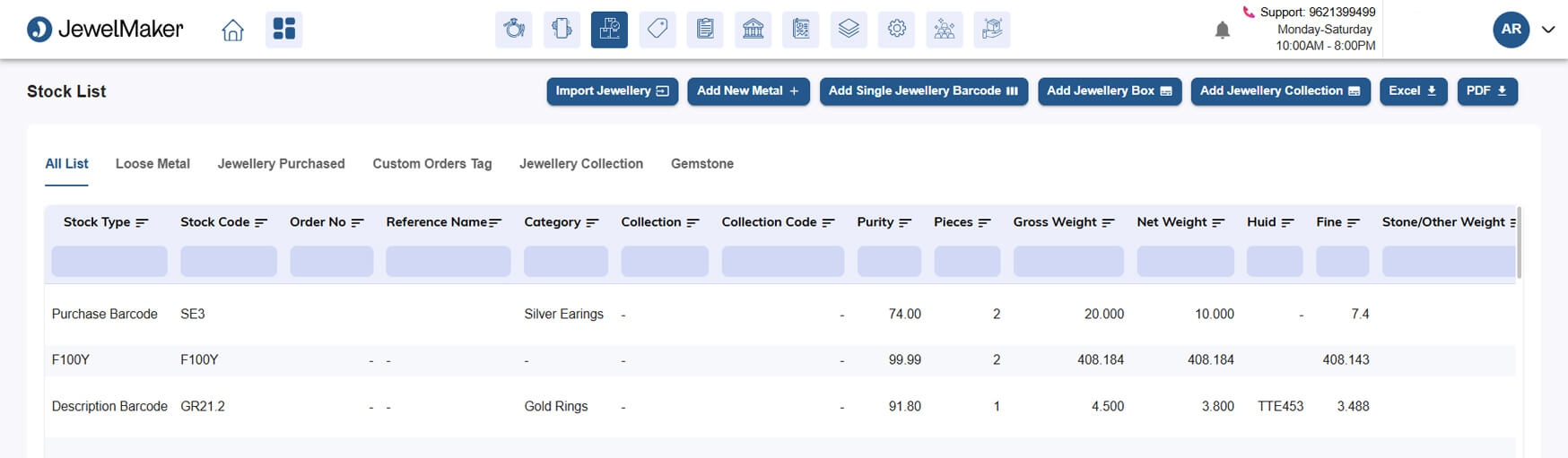Sort by Huid column icon
Viewport: 1568px width, 458px height.
tap(1287, 222)
